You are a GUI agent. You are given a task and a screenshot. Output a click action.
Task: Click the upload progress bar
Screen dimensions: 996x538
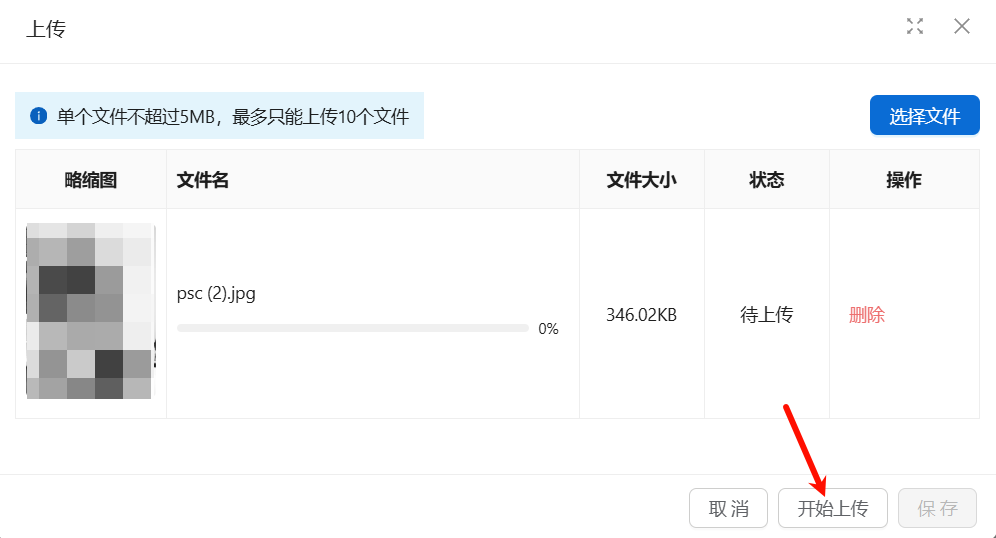click(x=352, y=328)
